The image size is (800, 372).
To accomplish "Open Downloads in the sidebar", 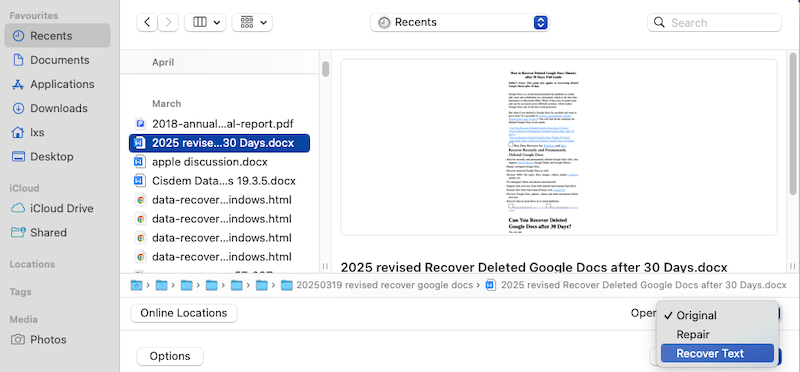I will pyautogui.click(x=58, y=108).
